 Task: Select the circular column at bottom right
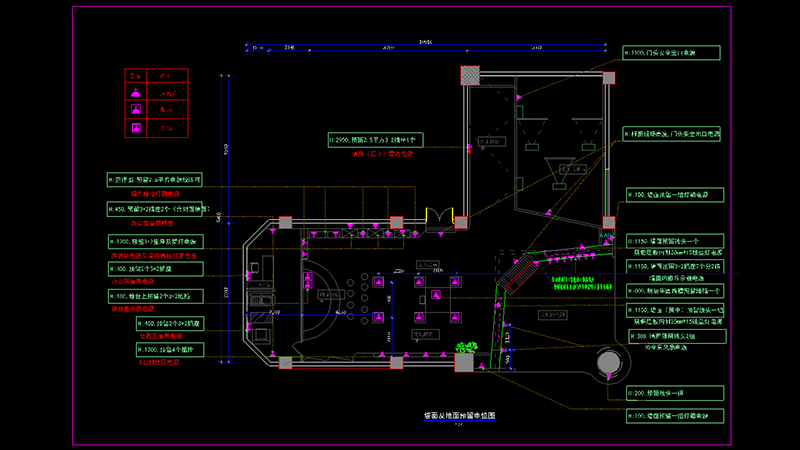[606, 365]
